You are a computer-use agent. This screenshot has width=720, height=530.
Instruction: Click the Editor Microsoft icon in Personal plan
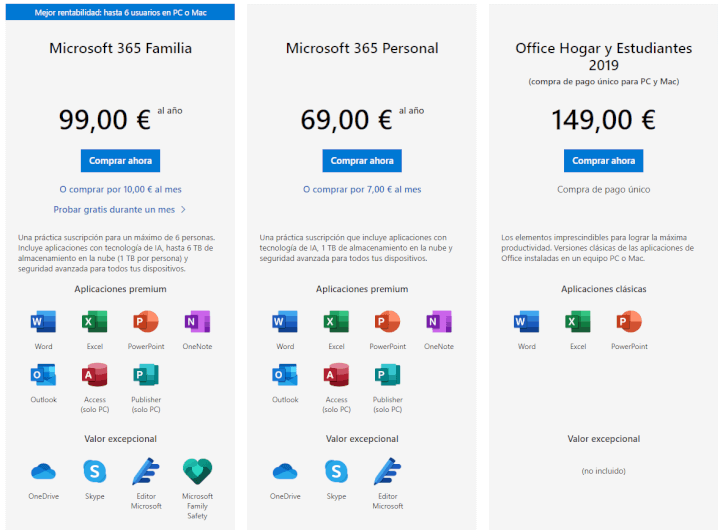(388, 471)
